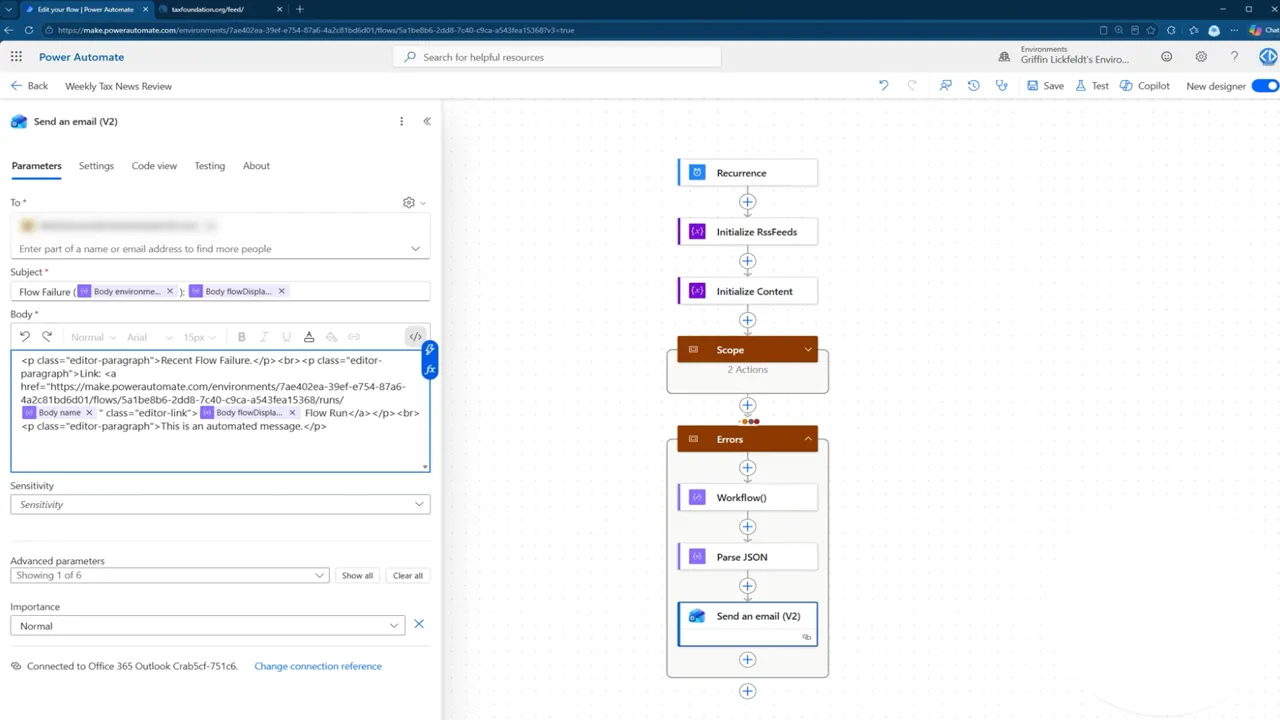Open the send feedback comments icon
The image size is (1280, 720).
tap(945, 86)
